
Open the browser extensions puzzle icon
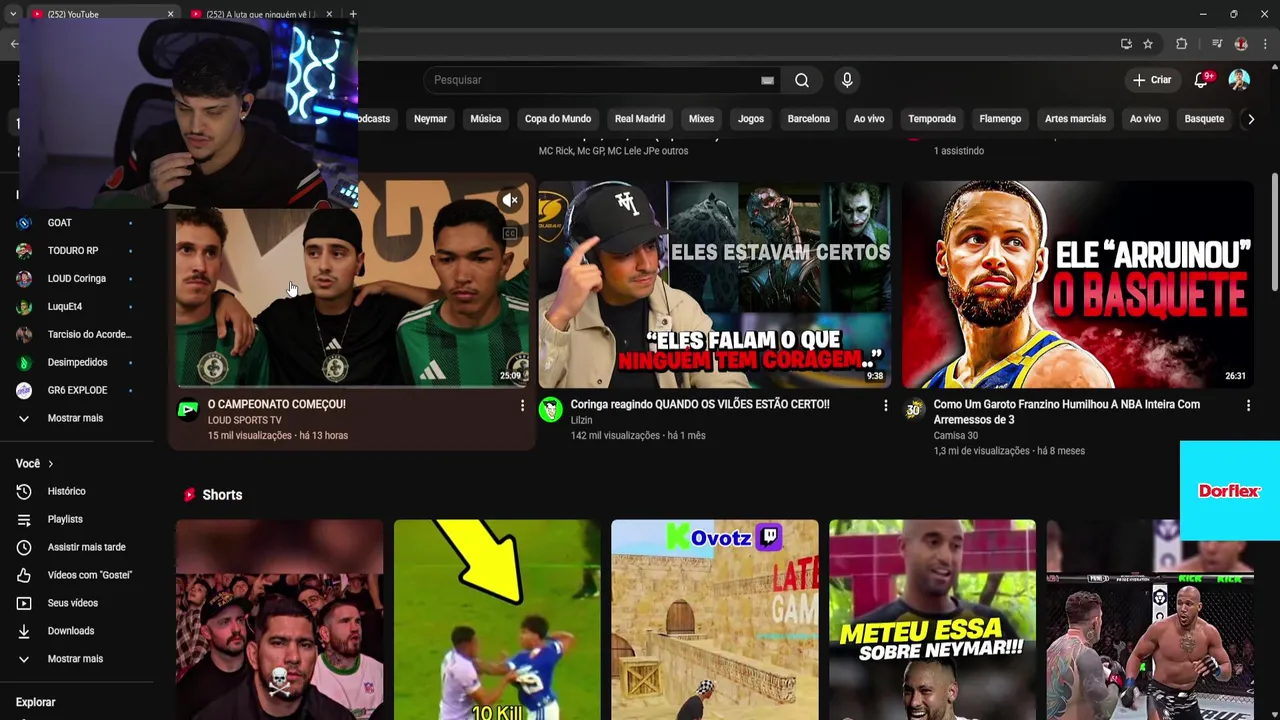[1181, 44]
